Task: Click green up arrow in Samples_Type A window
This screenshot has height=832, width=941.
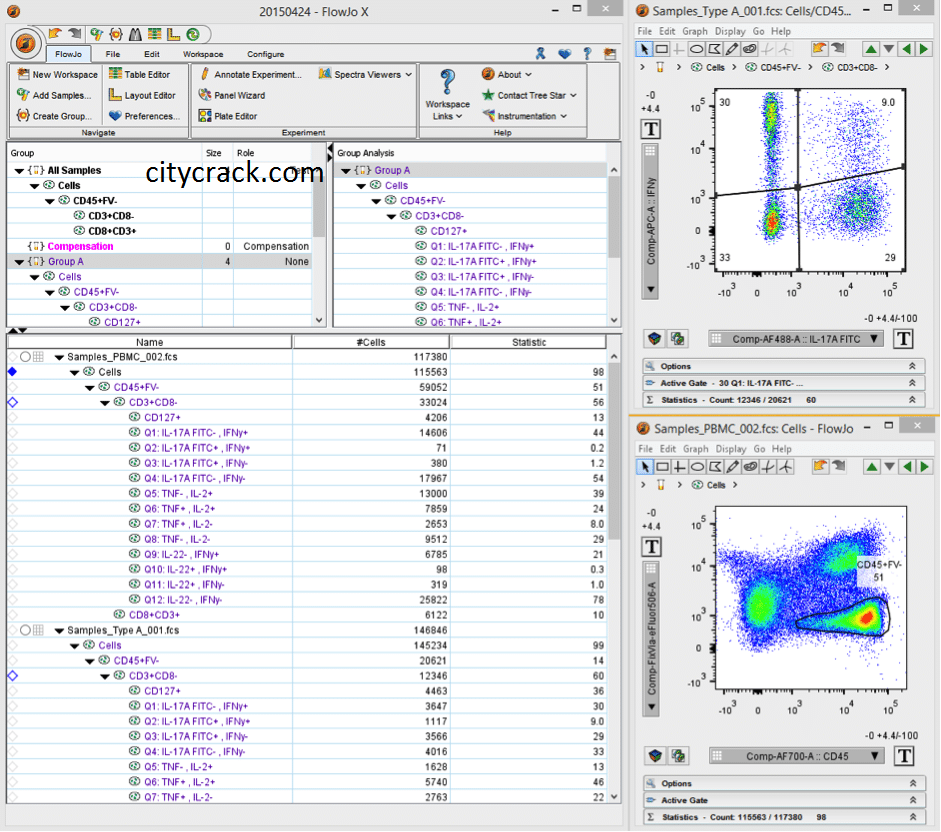Action: [871, 49]
